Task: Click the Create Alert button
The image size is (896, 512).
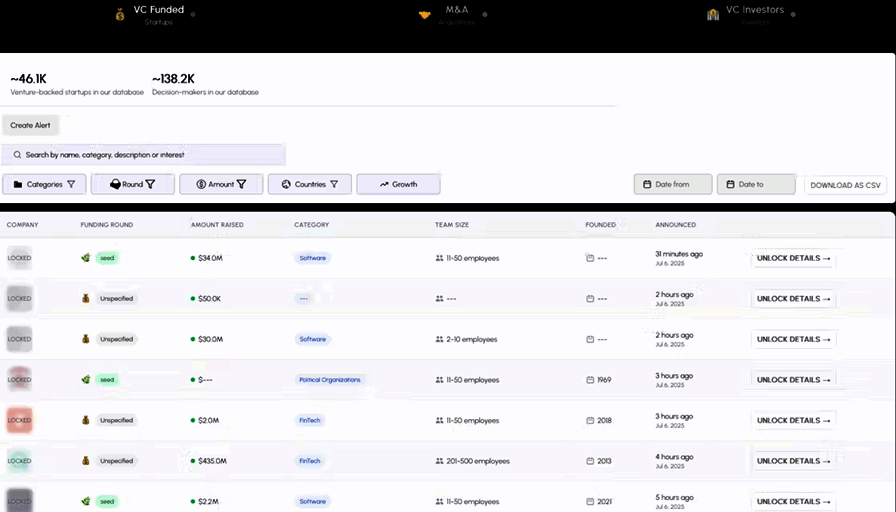Action: pyautogui.click(x=30, y=125)
